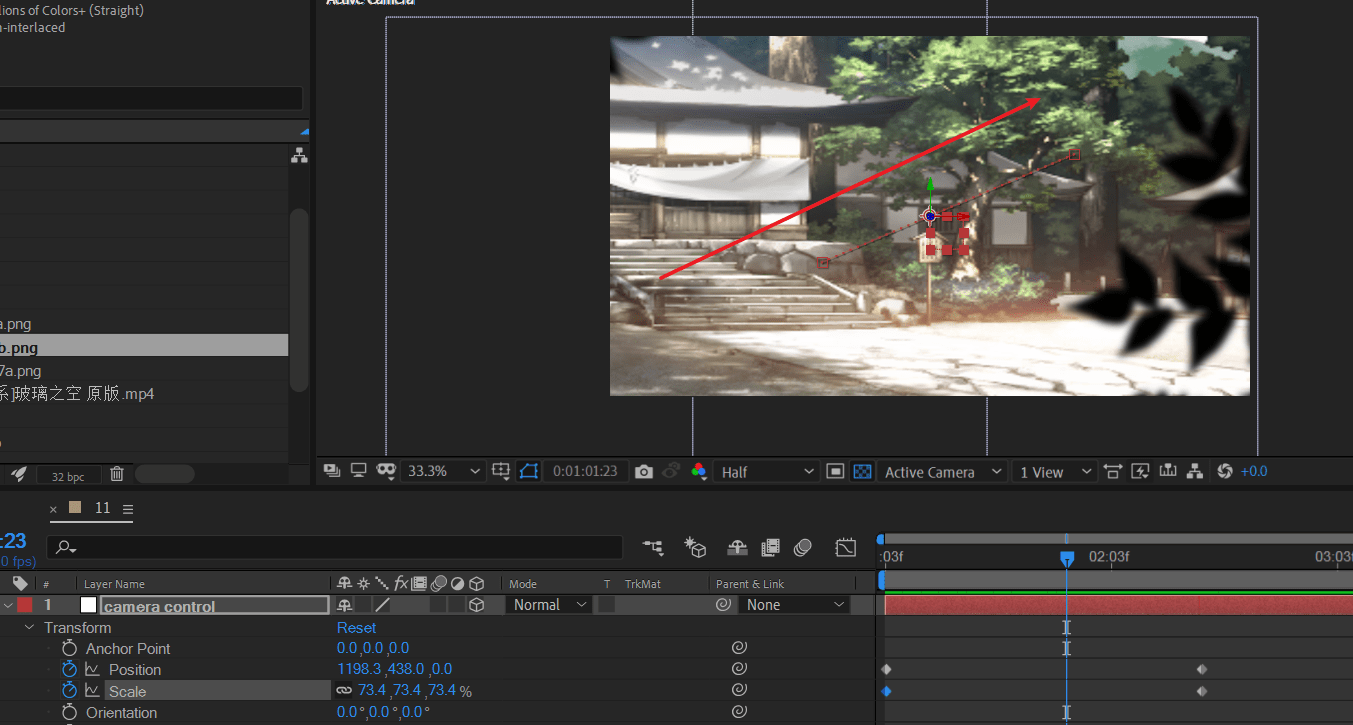
Task: Collapse the camera control layer arrow
Action: (8, 604)
